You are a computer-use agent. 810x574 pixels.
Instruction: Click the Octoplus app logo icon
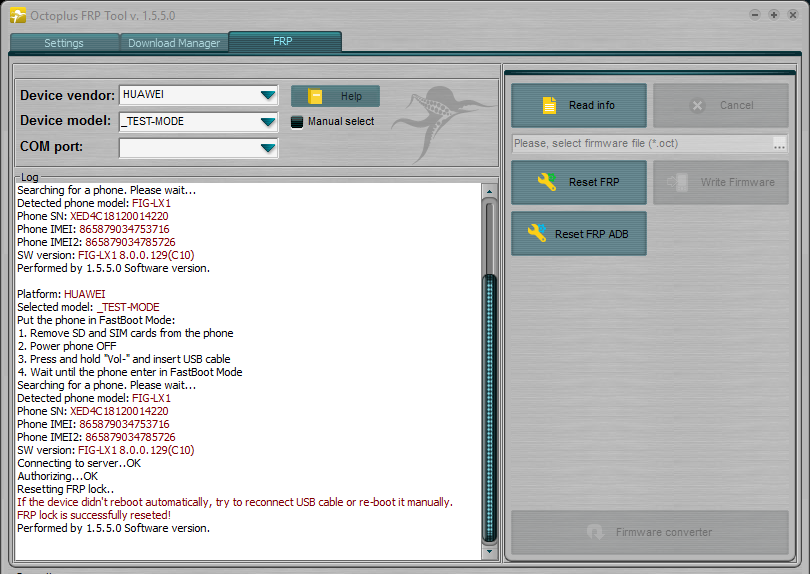tap(17, 15)
